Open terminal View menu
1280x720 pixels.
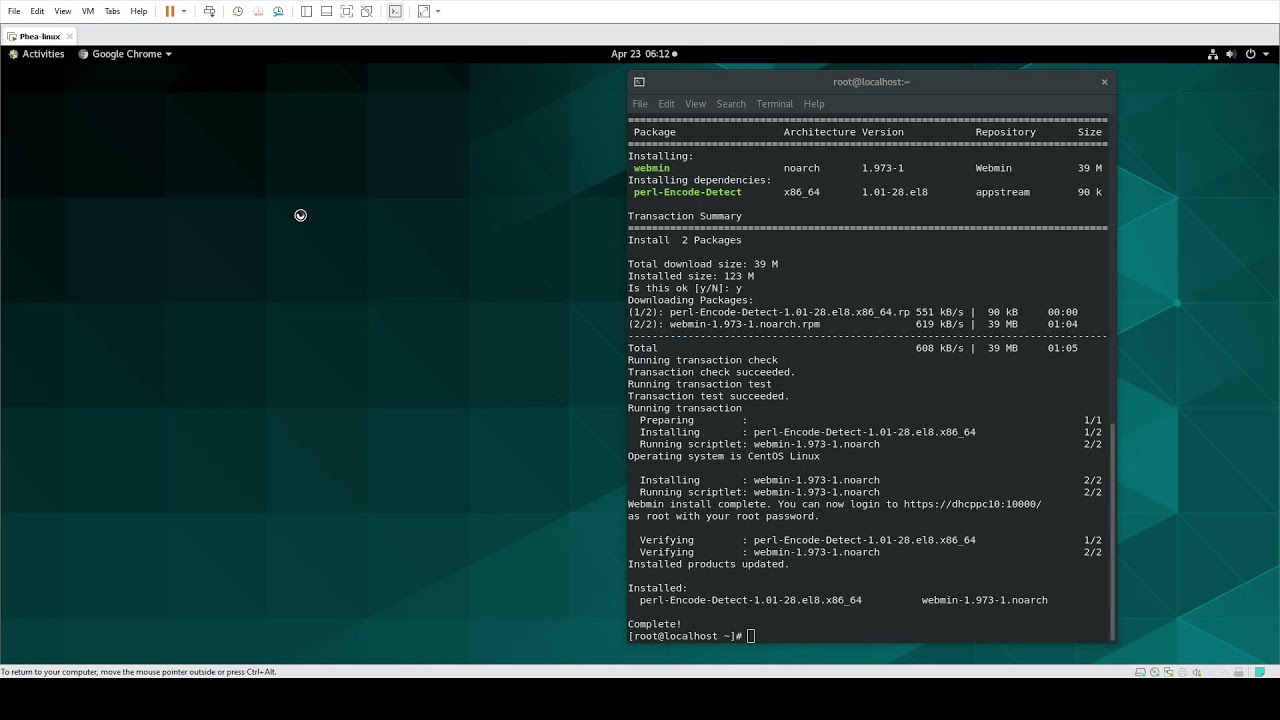(x=695, y=104)
